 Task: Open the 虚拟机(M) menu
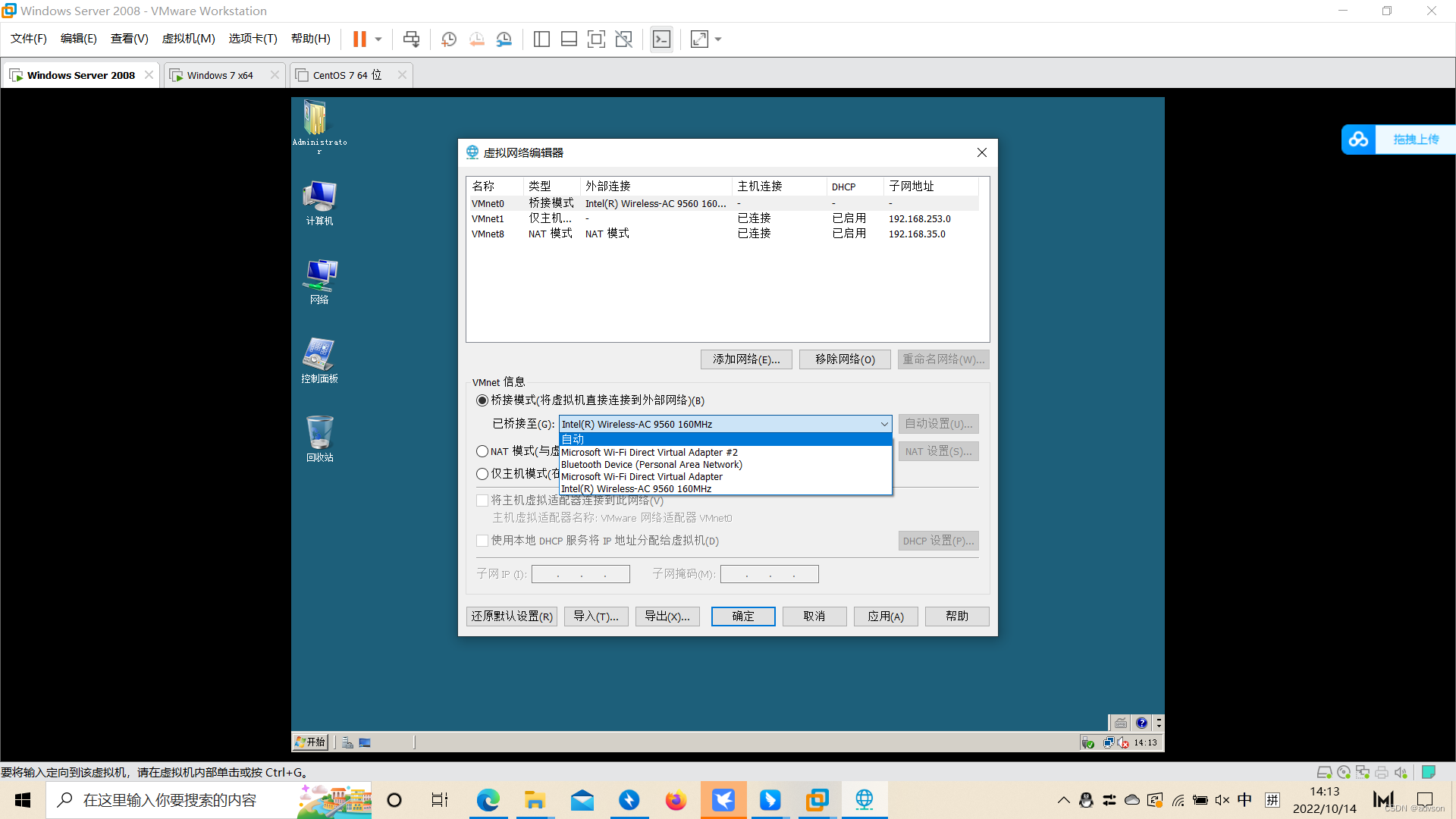click(x=188, y=39)
